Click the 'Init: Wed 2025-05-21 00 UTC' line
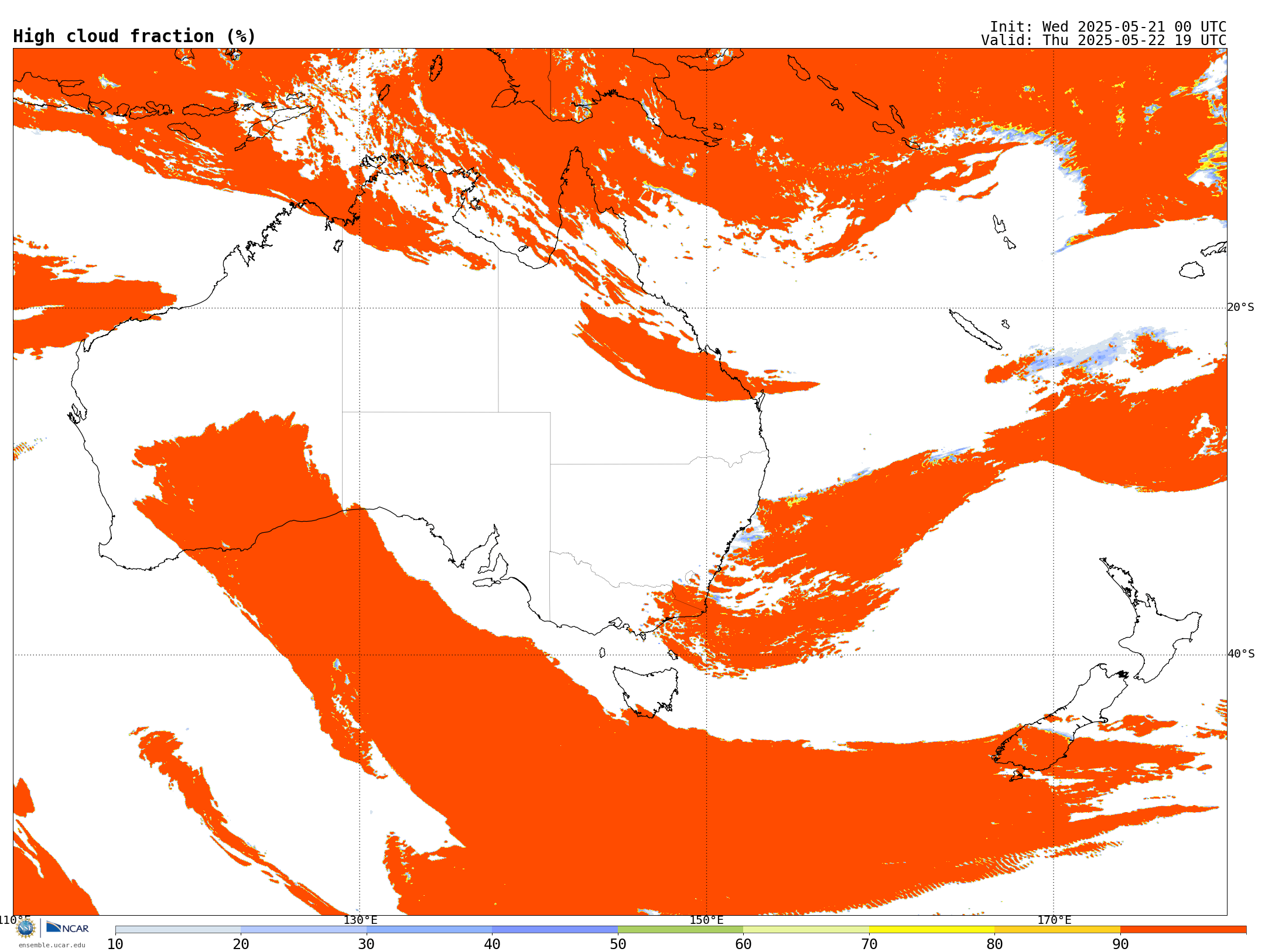Image resolution: width=1265 pixels, height=952 pixels. (1107, 27)
